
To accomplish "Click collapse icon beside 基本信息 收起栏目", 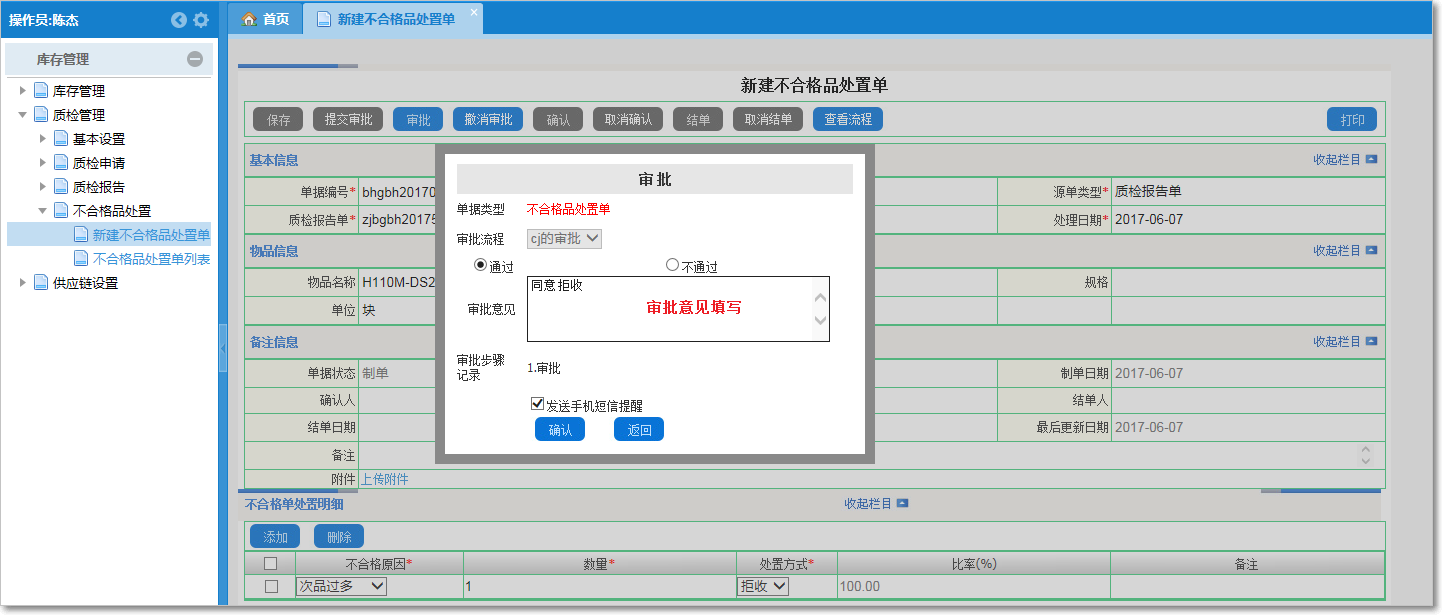I will 1371,160.
